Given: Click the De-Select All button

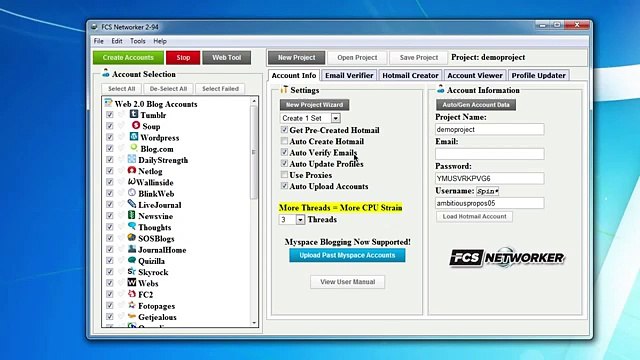Looking at the screenshot, I should point(168,89).
